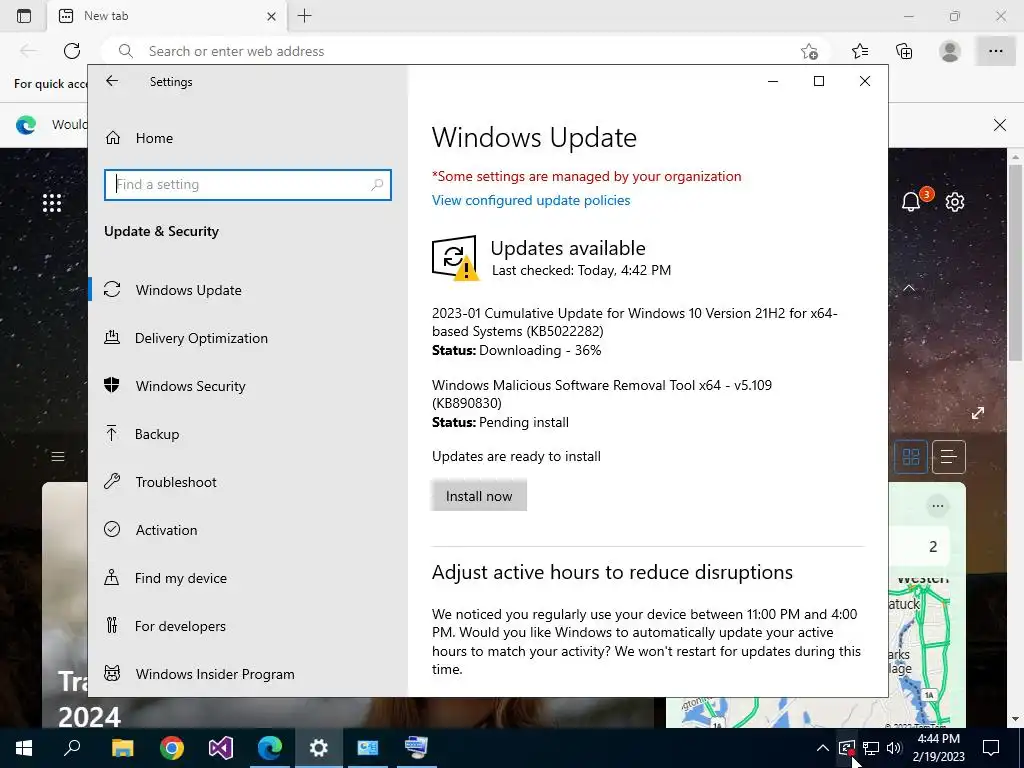This screenshot has width=1024, height=768.
Task: Click View configured update policies link
Action: point(531,200)
